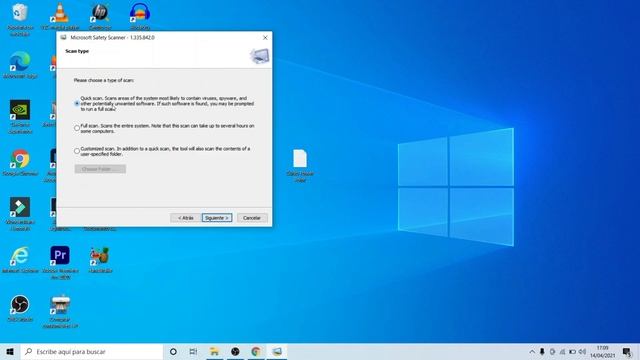Click the Safety Scanner title bar icon
The width and height of the screenshot is (640, 360).
coord(63,38)
